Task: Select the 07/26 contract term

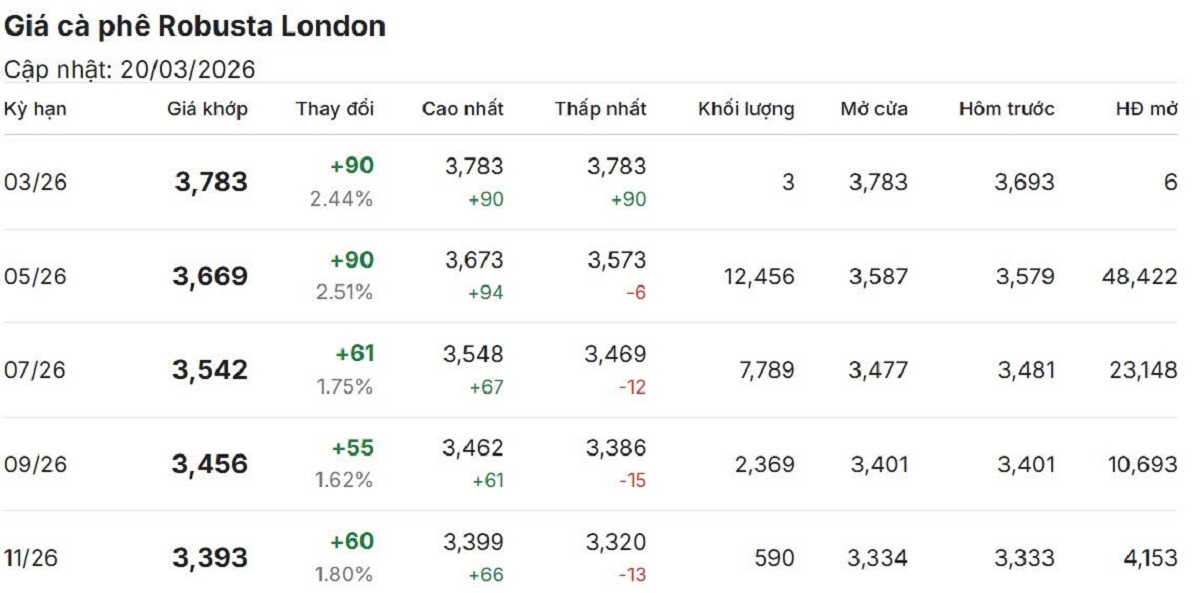Action: (x=35, y=371)
